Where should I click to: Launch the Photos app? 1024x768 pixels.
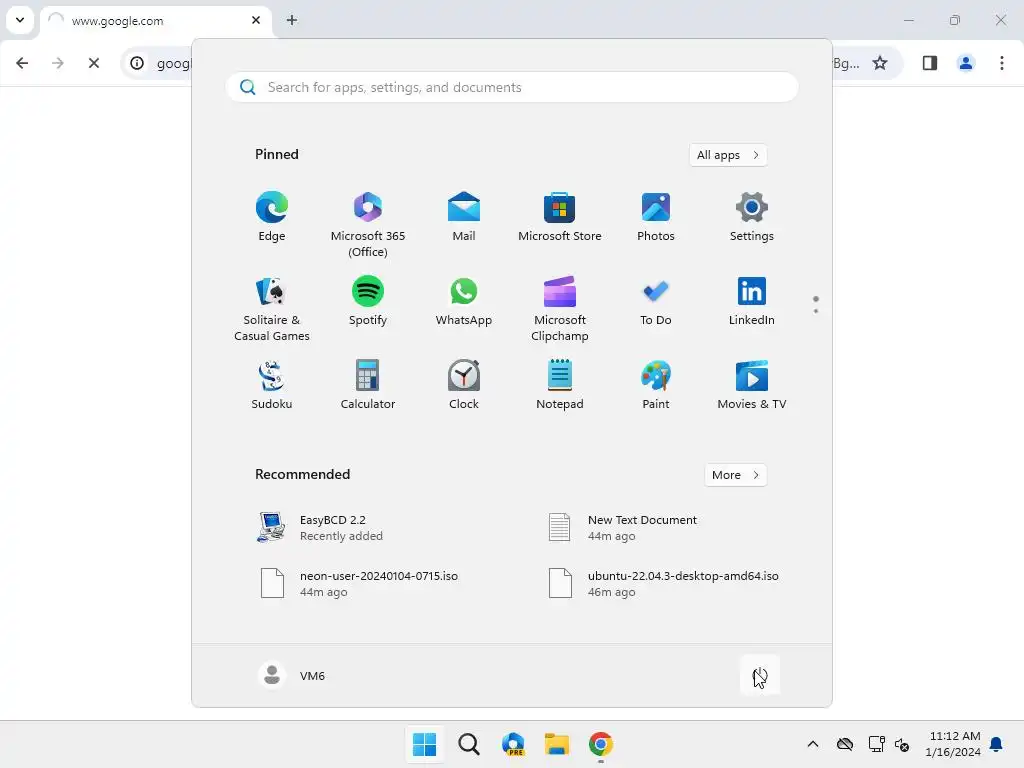tap(656, 217)
